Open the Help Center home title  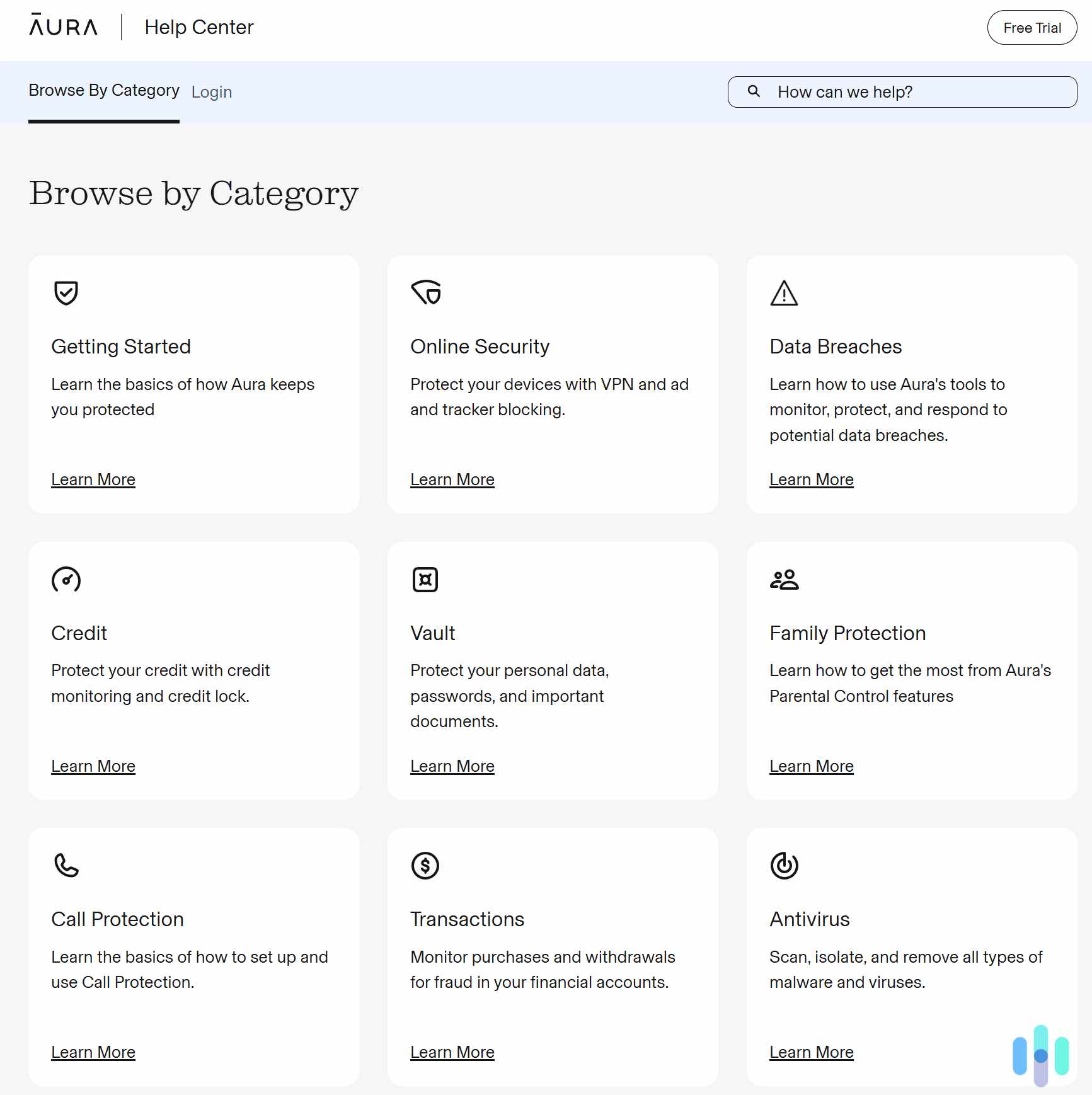point(198,27)
